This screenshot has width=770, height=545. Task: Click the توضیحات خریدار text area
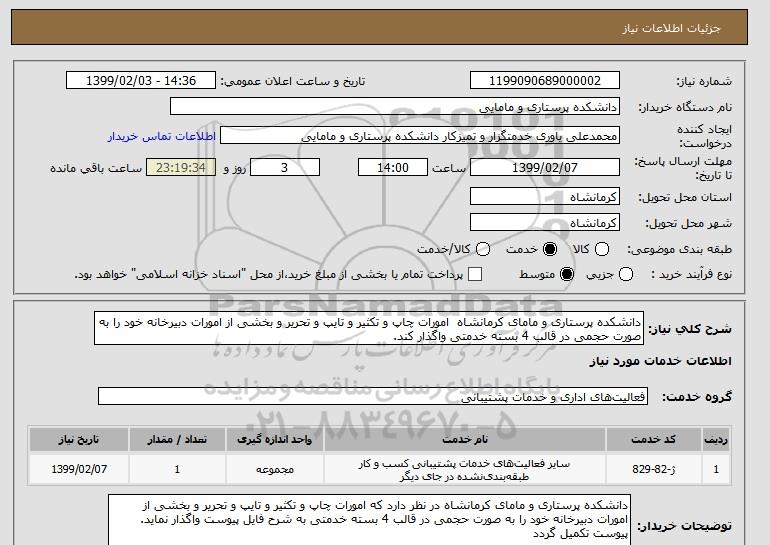[x=369, y=520]
